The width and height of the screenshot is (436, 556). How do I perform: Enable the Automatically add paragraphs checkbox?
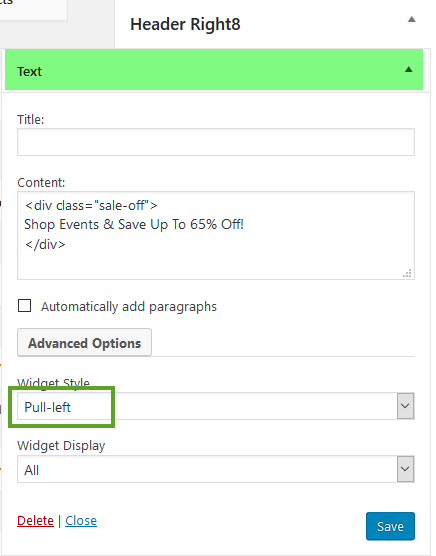click(x=24, y=306)
